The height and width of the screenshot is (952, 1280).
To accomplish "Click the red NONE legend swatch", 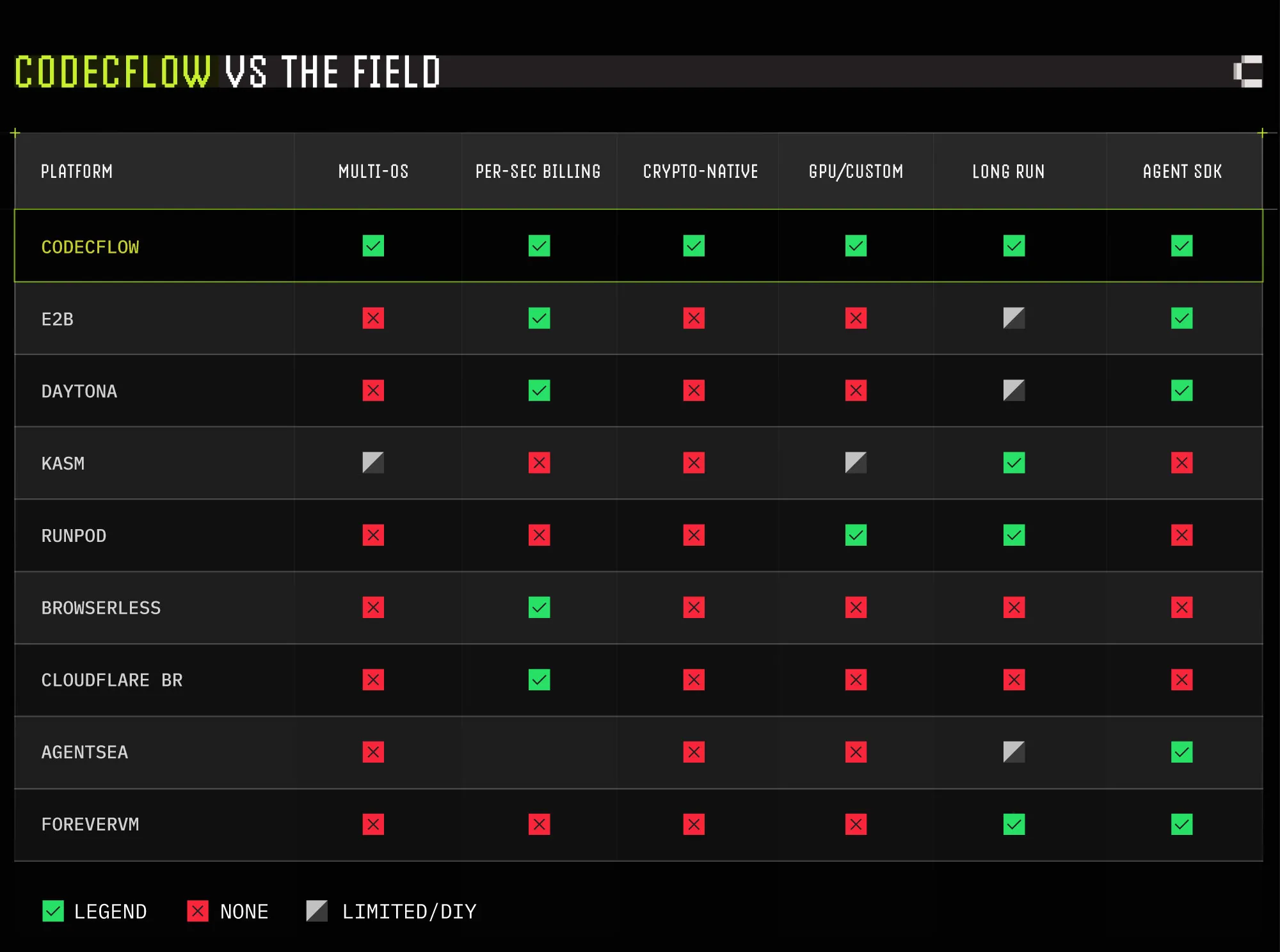I will pos(198,911).
